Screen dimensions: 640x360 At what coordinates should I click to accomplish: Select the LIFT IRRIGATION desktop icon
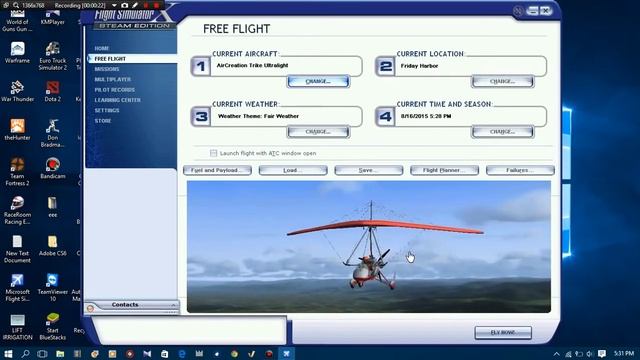click(17, 327)
